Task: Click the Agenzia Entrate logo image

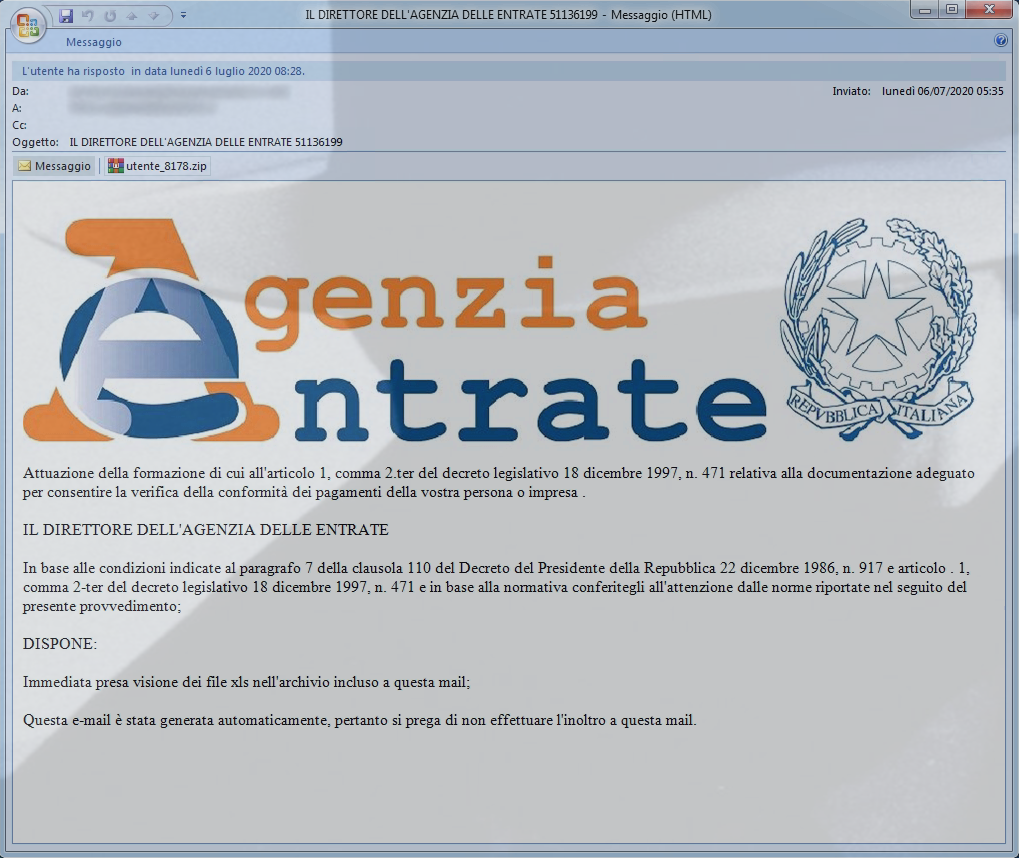Action: tap(394, 330)
